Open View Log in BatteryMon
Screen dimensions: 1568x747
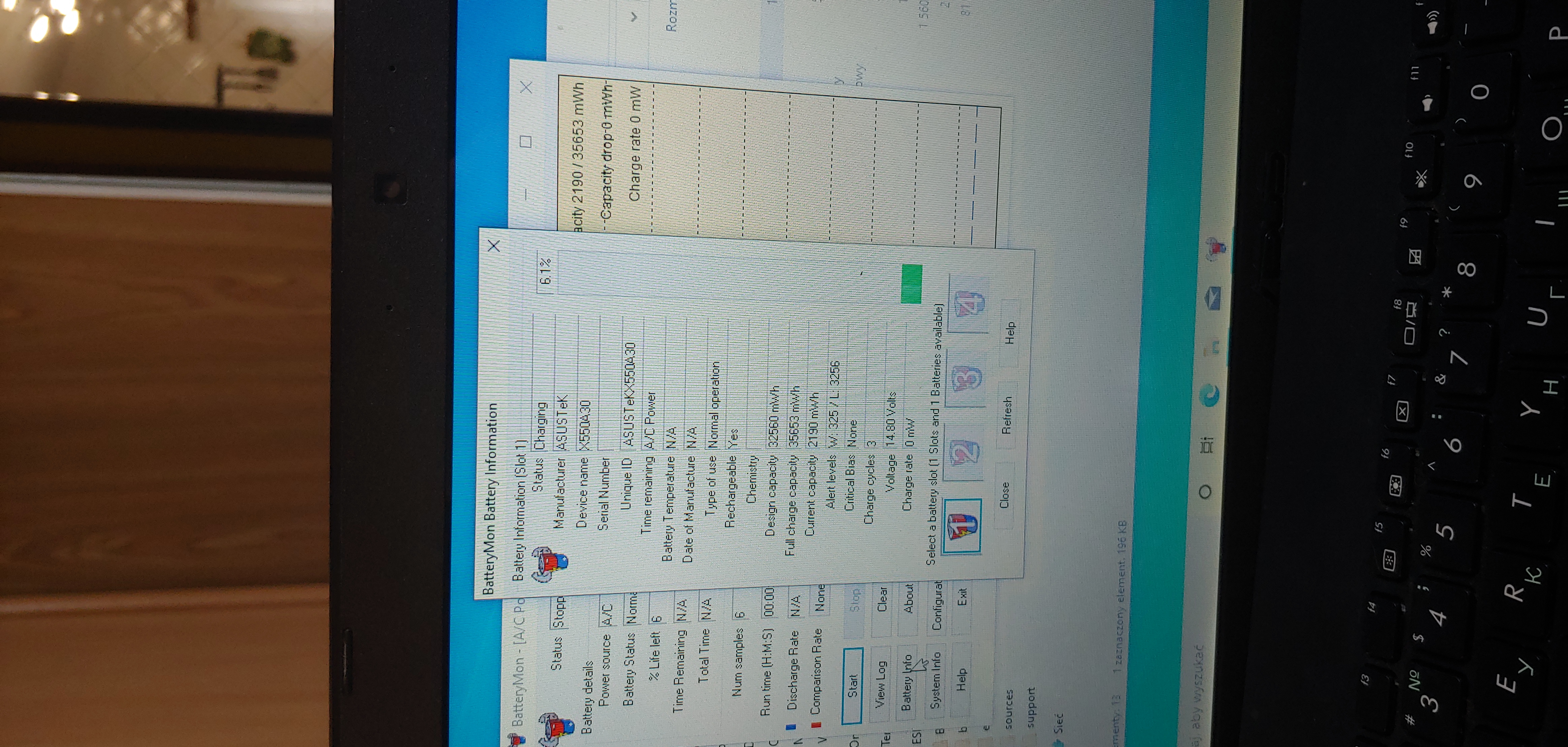(880, 684)
